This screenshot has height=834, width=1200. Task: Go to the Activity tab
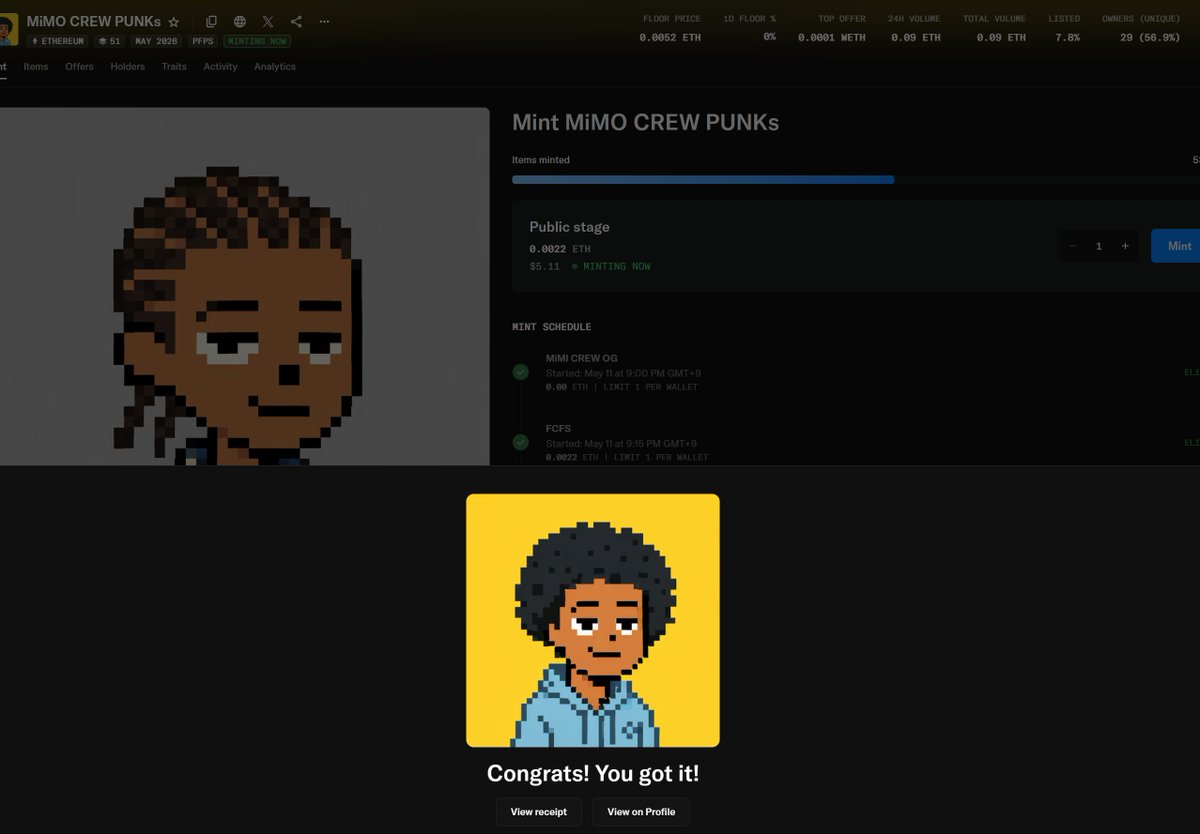click(220, 67)
